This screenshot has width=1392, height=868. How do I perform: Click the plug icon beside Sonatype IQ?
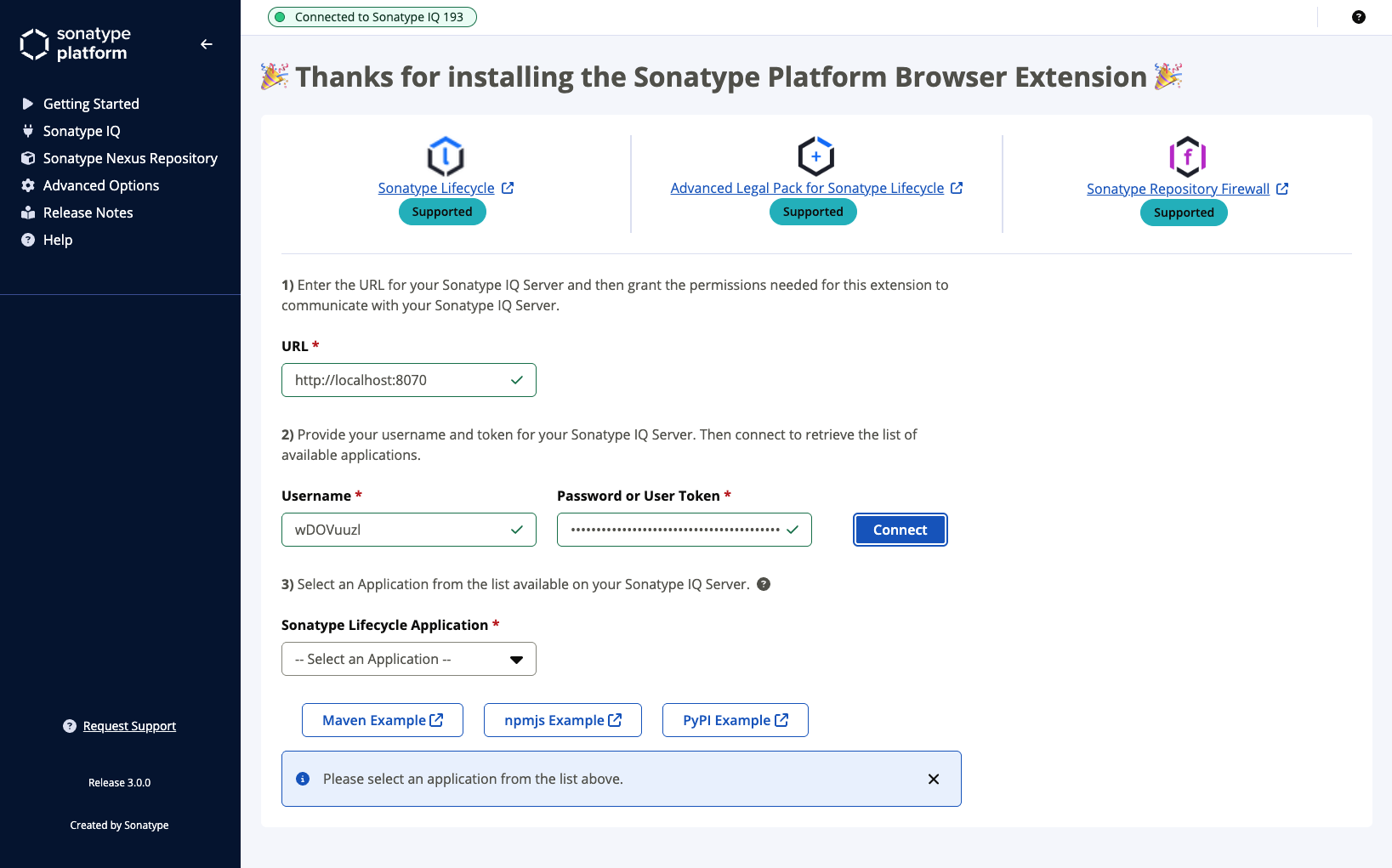[x=28, y=131]
